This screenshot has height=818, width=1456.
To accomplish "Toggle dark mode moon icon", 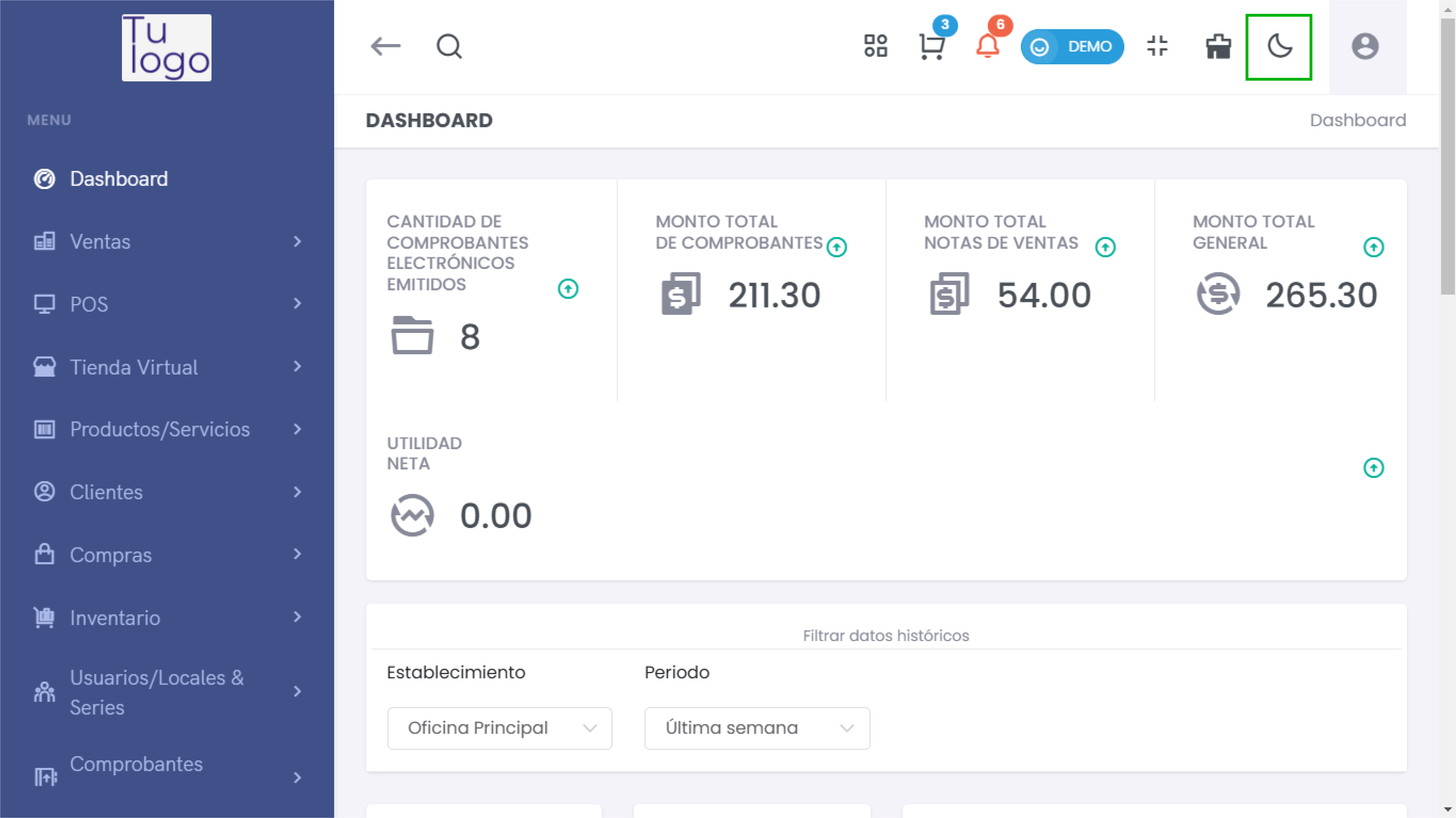I will (x=1279, y=46).
